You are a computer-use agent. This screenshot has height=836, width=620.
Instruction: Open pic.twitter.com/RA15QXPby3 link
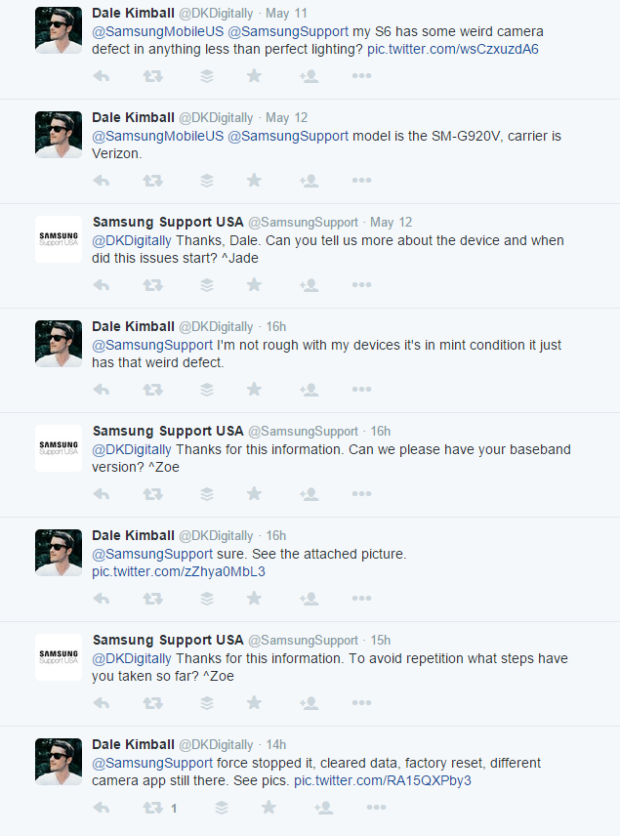[x=382, y=781]
